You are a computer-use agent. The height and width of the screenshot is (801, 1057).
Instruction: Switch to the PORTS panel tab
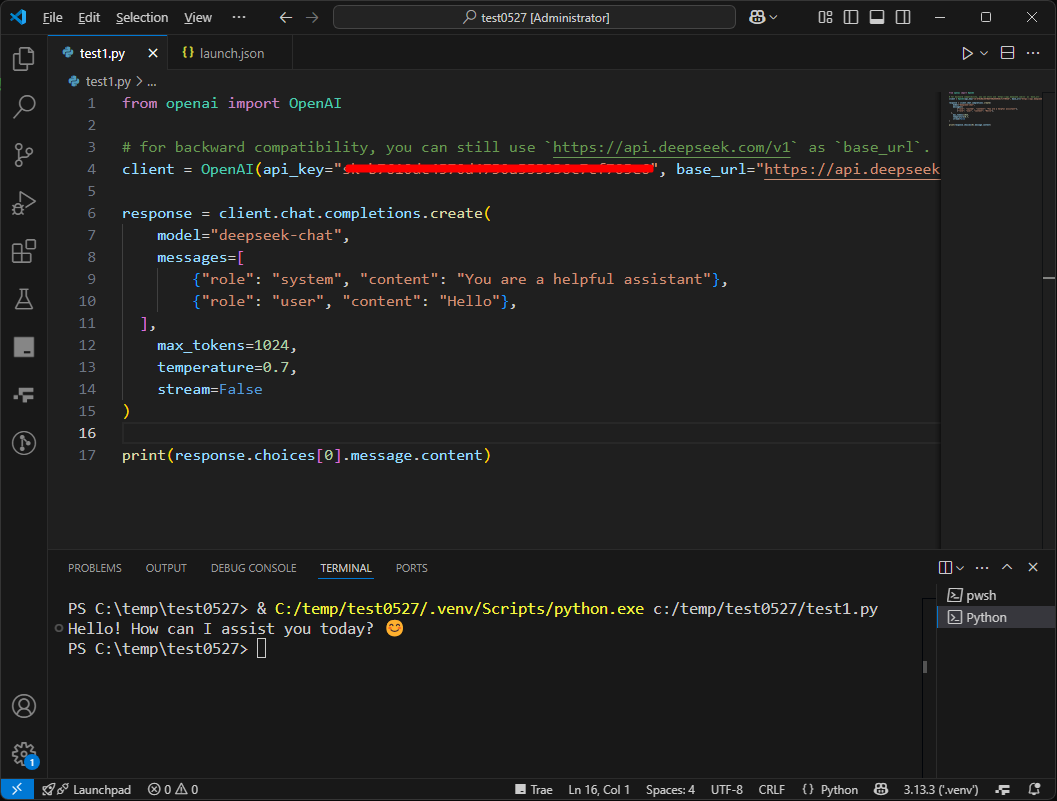pos(411,568)
